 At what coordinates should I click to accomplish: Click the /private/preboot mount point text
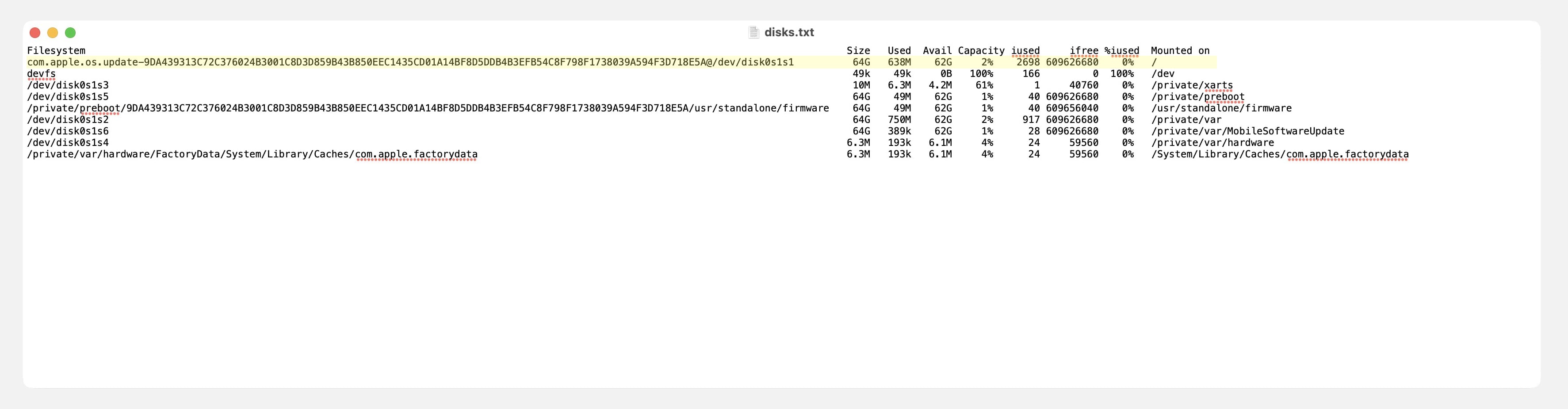pyautogui.click(x=1197, y=97)
